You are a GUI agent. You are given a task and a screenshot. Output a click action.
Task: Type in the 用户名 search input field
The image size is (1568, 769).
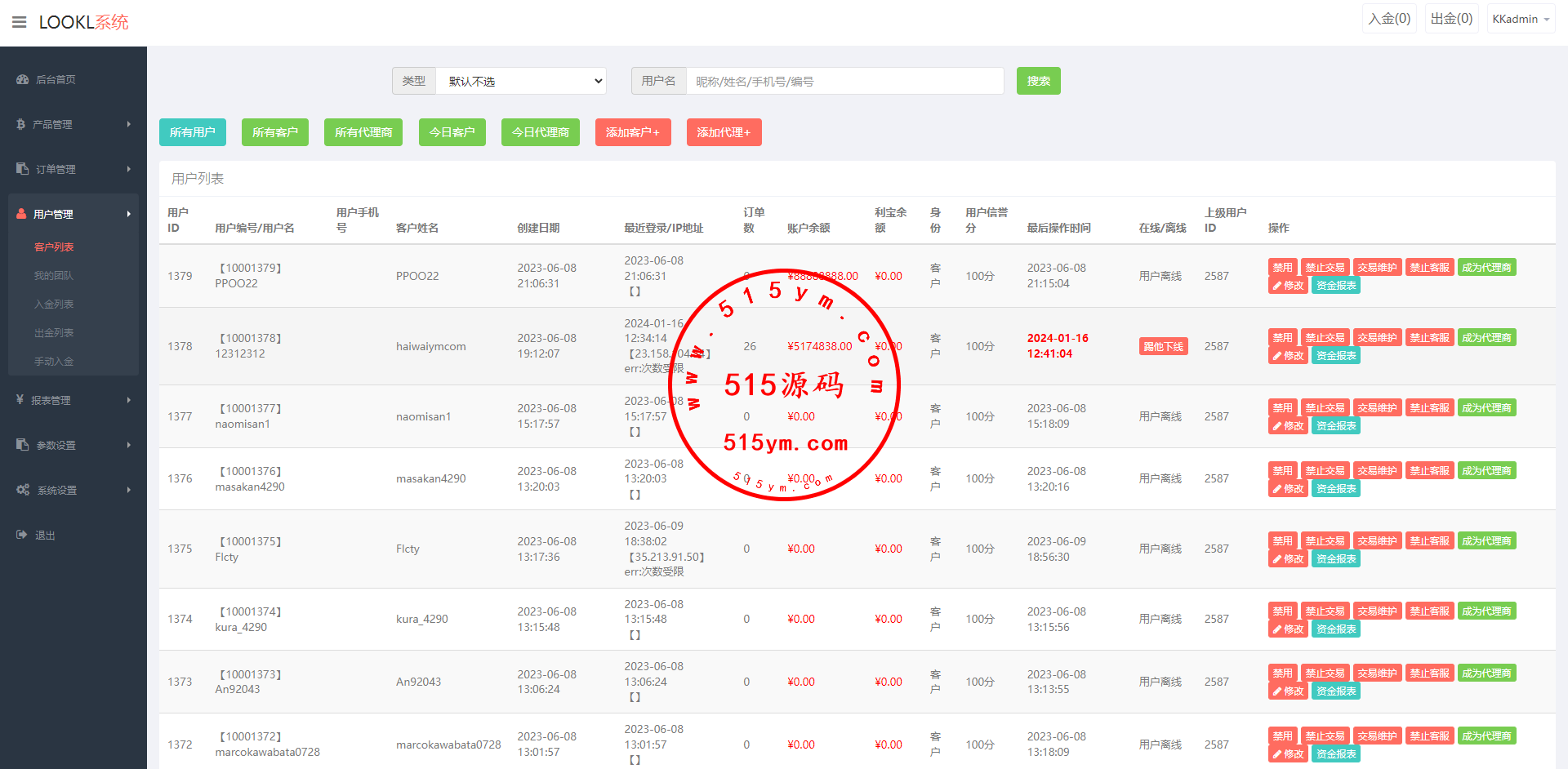(x=844, y=81)
